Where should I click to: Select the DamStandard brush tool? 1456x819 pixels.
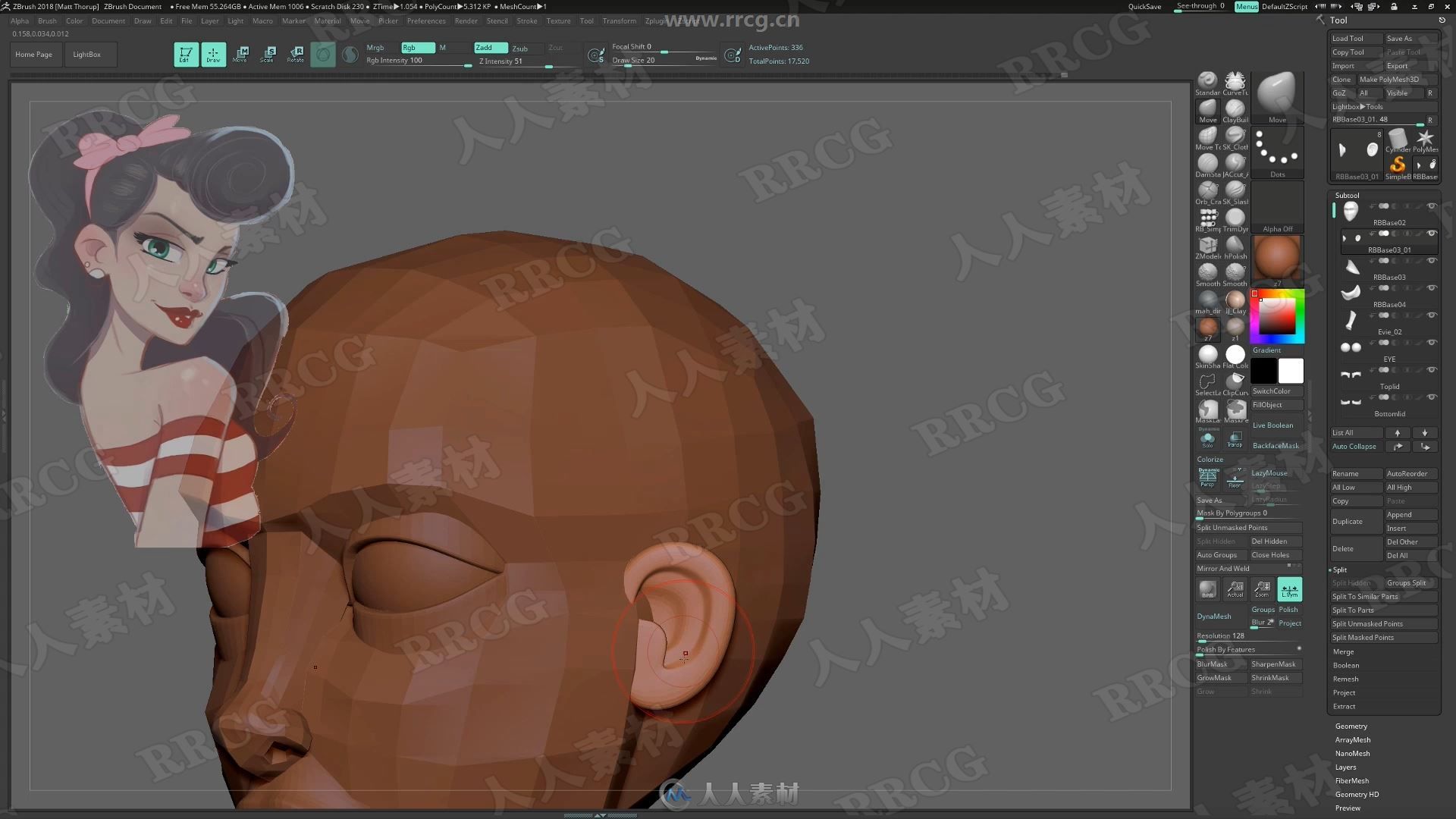tap(1207, 163)
